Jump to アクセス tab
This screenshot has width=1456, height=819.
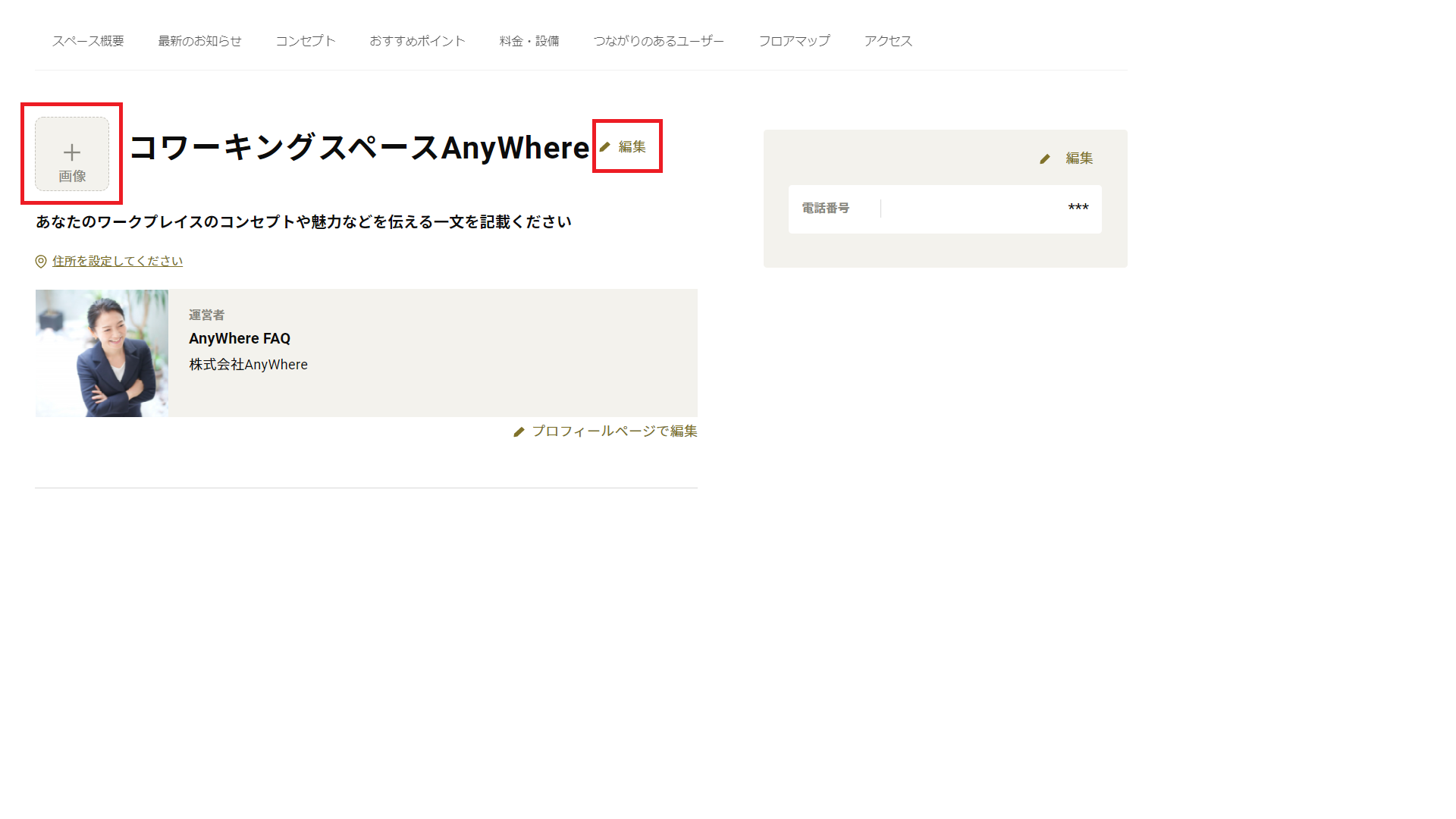(888, 41)
